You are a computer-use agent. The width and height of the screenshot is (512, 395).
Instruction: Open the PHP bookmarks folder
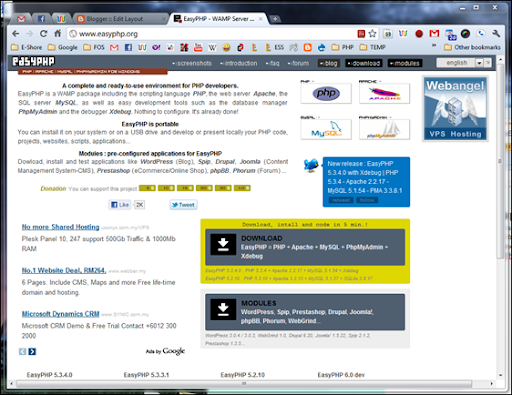[x=343, y=48]
